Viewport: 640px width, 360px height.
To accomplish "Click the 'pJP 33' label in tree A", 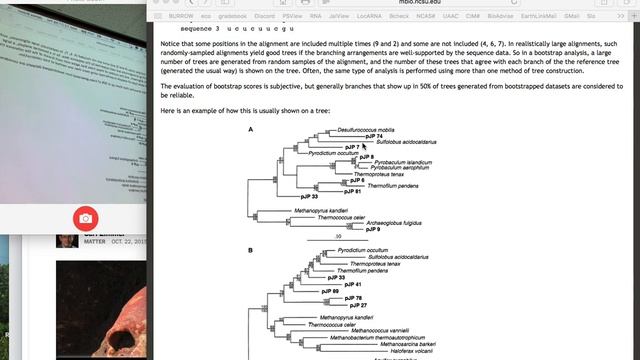I will [x=309, y=197].
